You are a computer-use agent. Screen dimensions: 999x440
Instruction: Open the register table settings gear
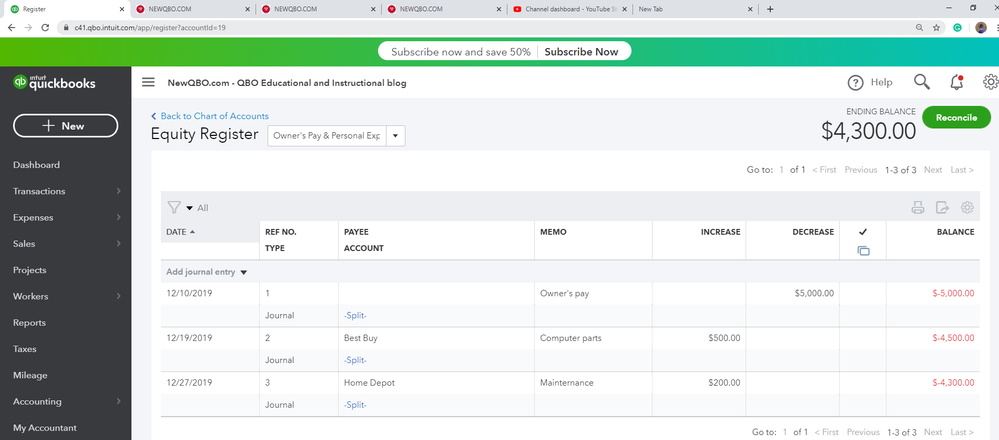tap(967, 208)
